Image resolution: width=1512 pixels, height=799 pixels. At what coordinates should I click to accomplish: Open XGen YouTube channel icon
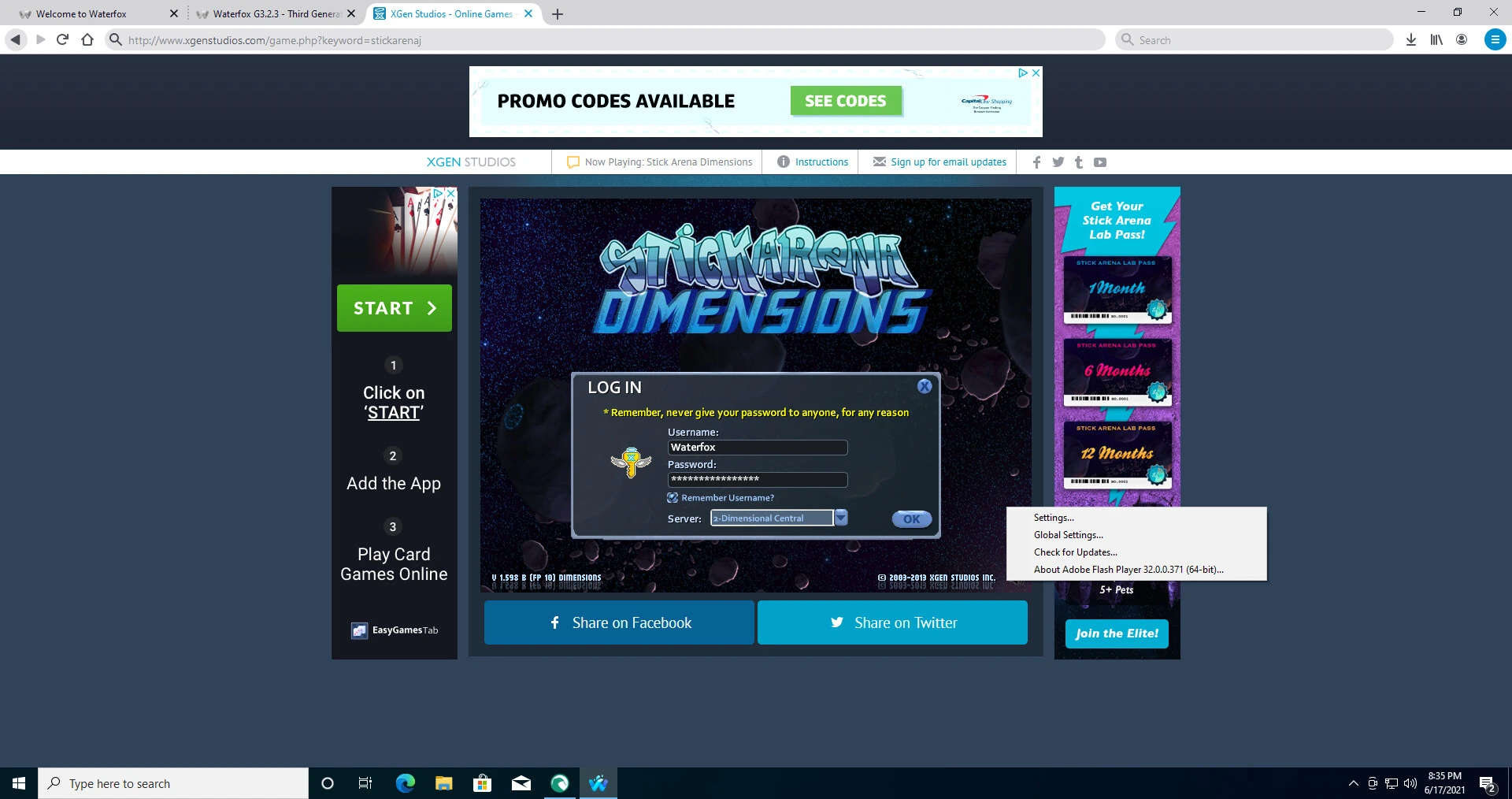pyautogui.click(x=1100, y=162)
